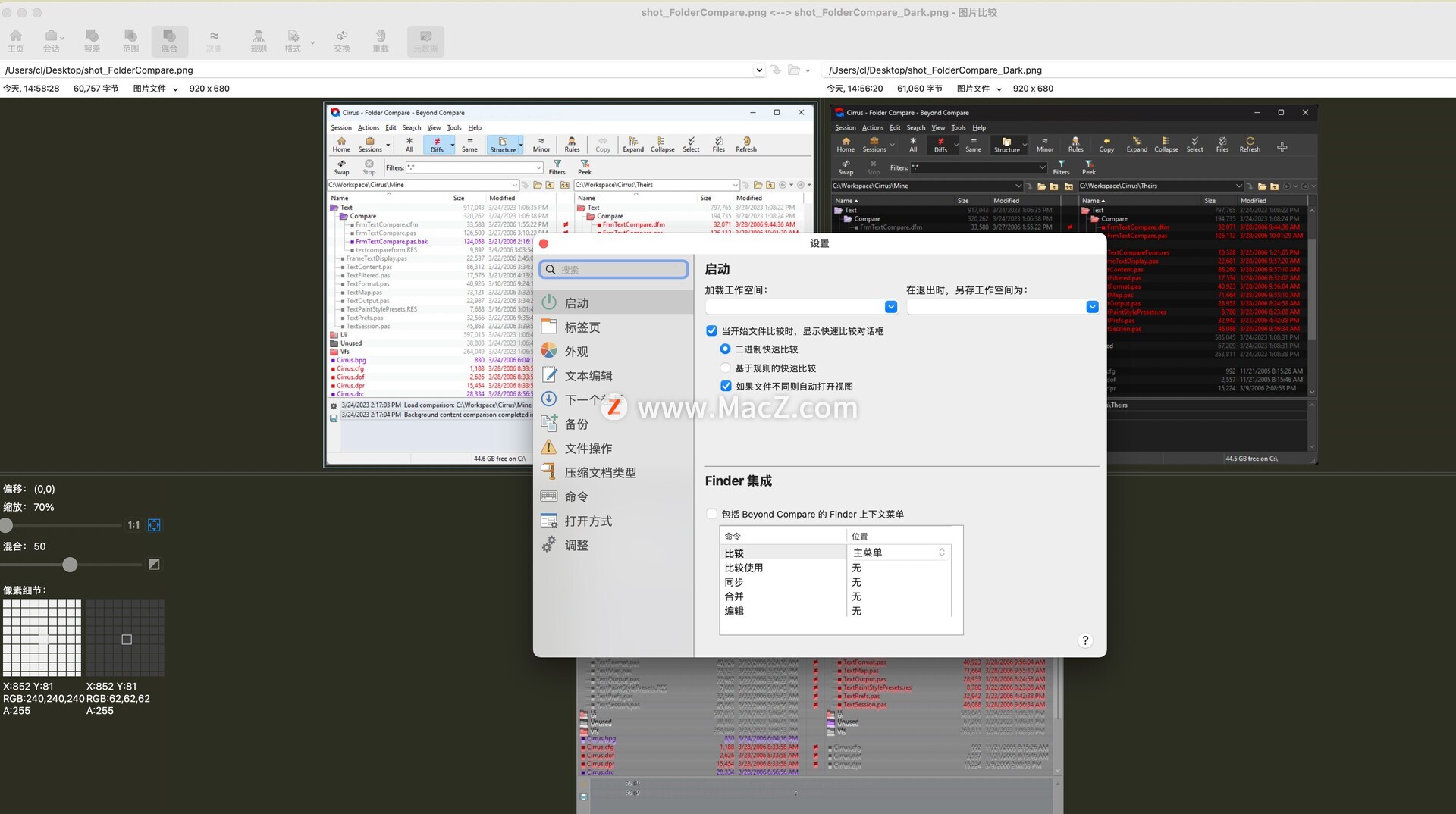Click the browse-file arrow icon beside left path
The image size is (1456, 814).
(x=776, y=70)
